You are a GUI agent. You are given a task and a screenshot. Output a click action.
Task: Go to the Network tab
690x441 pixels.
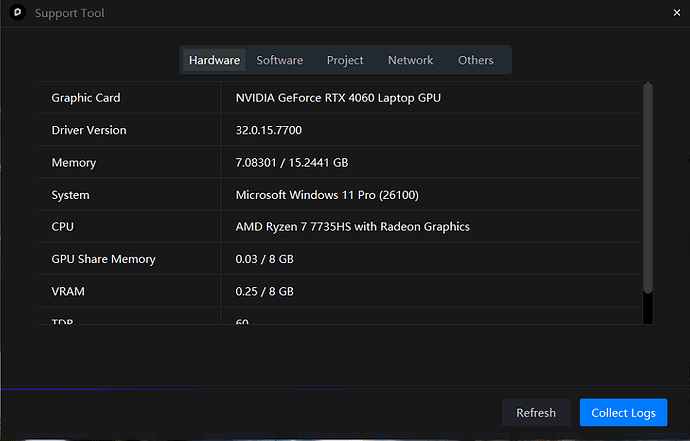(x=410, y=60)
